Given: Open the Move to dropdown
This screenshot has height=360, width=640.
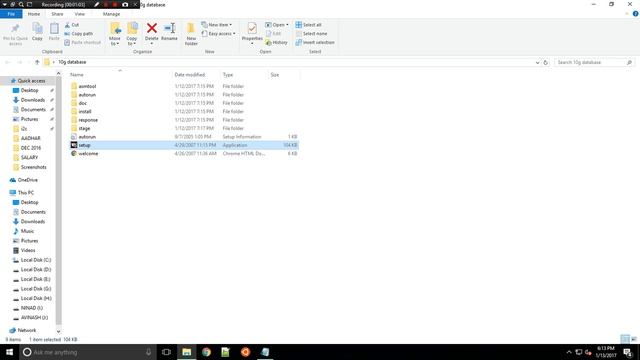Looking at the screenshot, I should point(115,41).
